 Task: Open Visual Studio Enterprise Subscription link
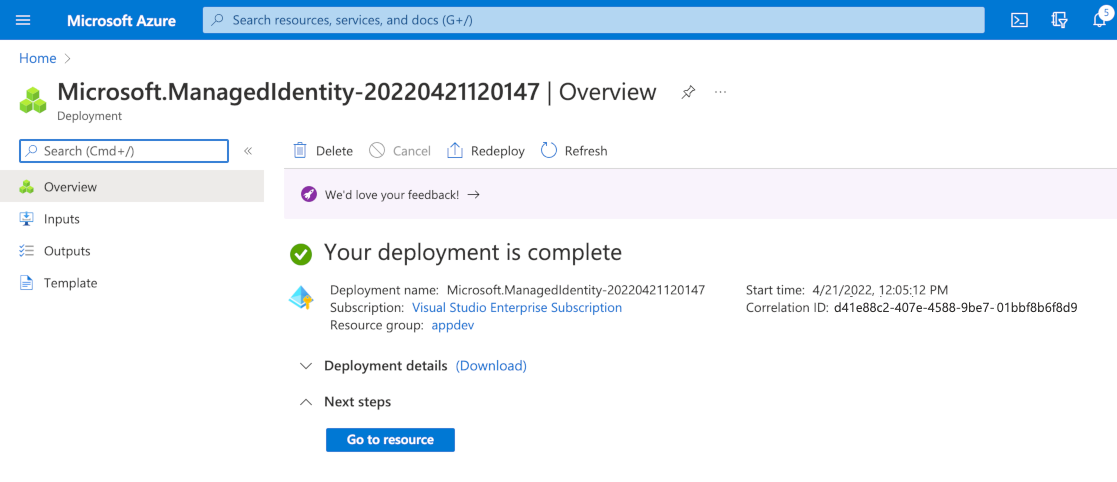[x=517, y=308]
